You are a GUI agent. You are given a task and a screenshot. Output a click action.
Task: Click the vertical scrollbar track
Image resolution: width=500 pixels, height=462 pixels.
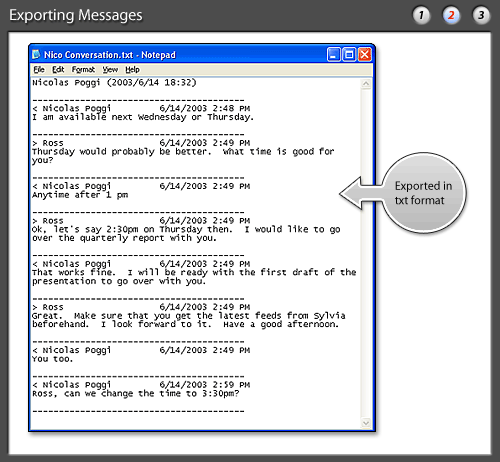[366, 253]
